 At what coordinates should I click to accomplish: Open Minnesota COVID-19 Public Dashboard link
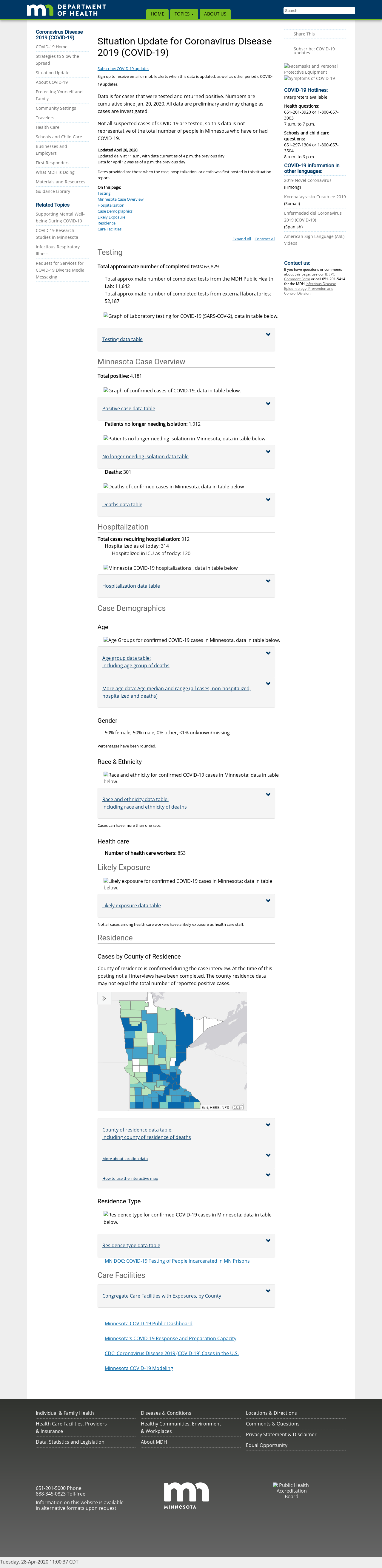148,1323
